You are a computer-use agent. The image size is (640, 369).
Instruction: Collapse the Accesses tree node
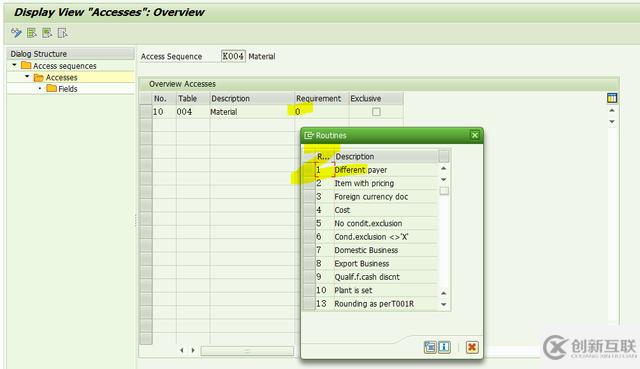[x=27, y=76]
